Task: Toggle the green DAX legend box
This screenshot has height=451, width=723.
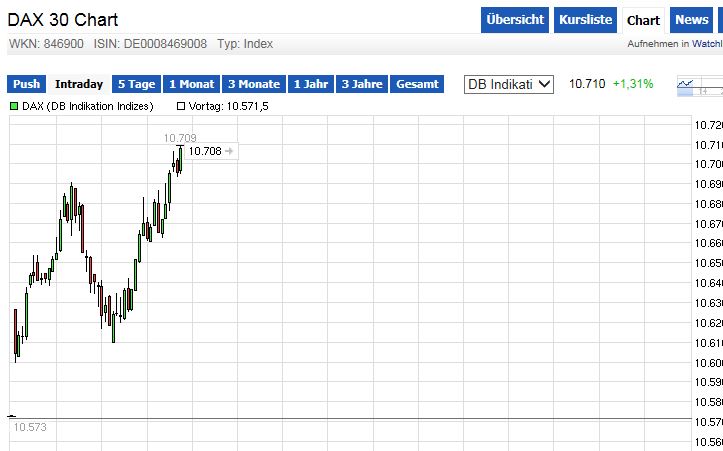Action: (14, 107)
